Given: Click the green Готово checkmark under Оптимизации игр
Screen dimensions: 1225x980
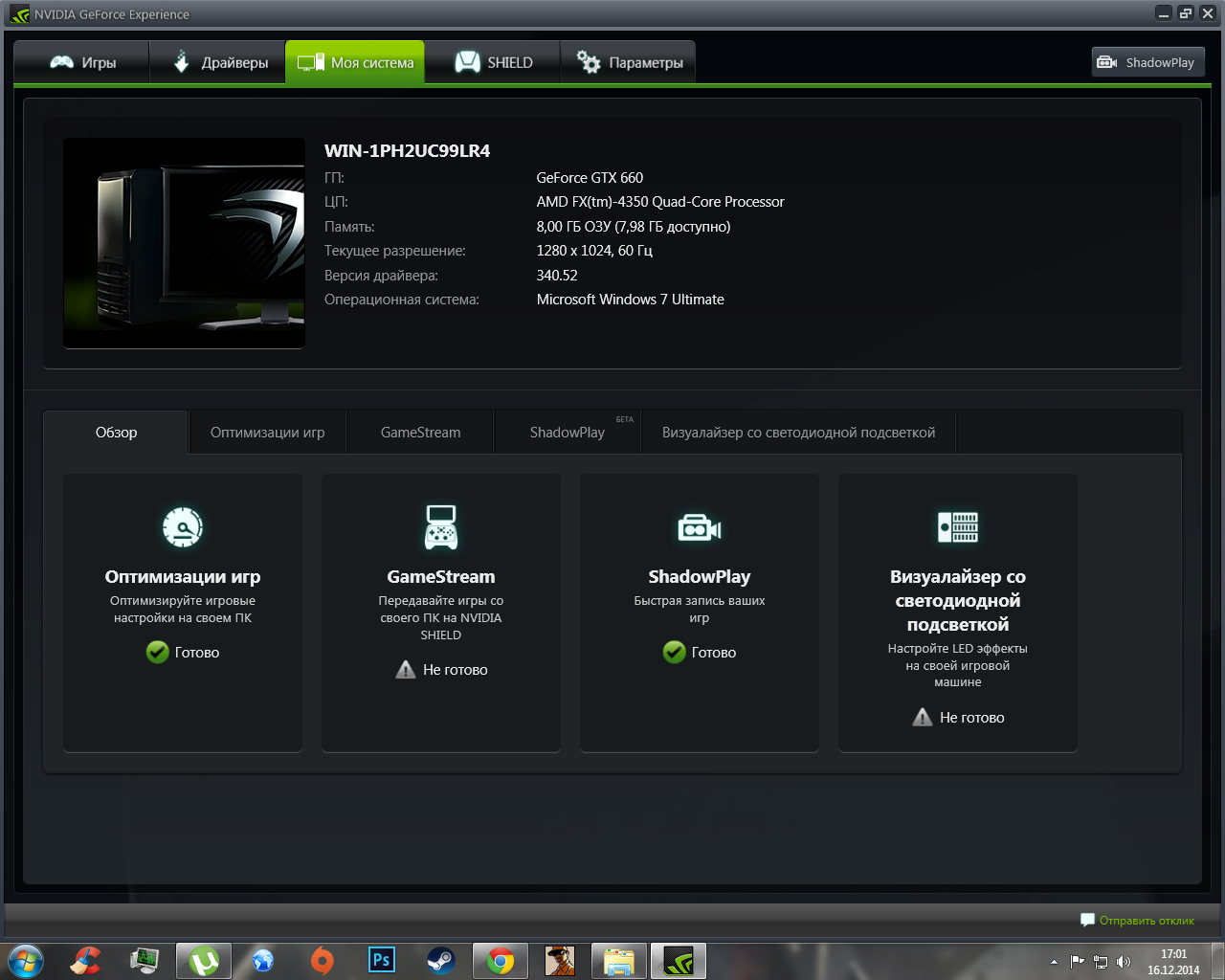Looking at the screenshot, I should pyautogui.click(x=158, y=652).
